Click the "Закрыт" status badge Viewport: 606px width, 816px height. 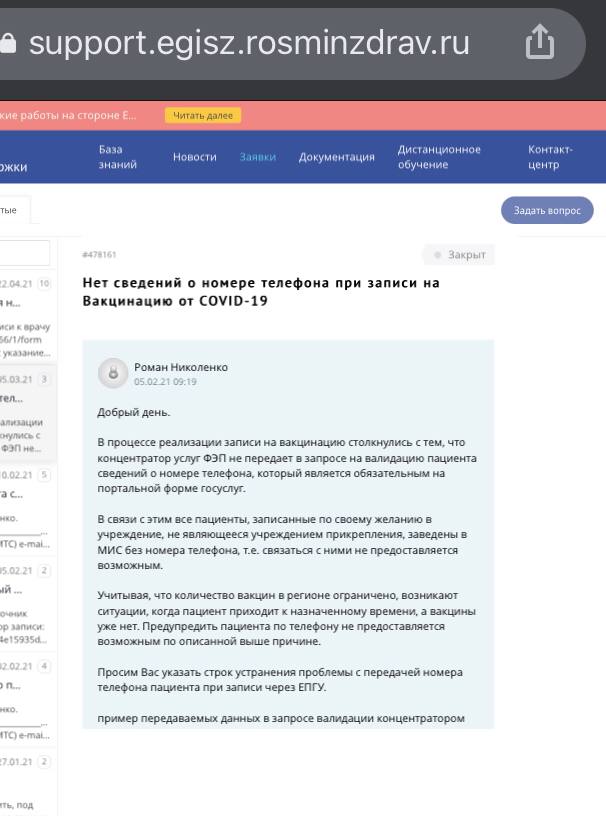(459, 255)
